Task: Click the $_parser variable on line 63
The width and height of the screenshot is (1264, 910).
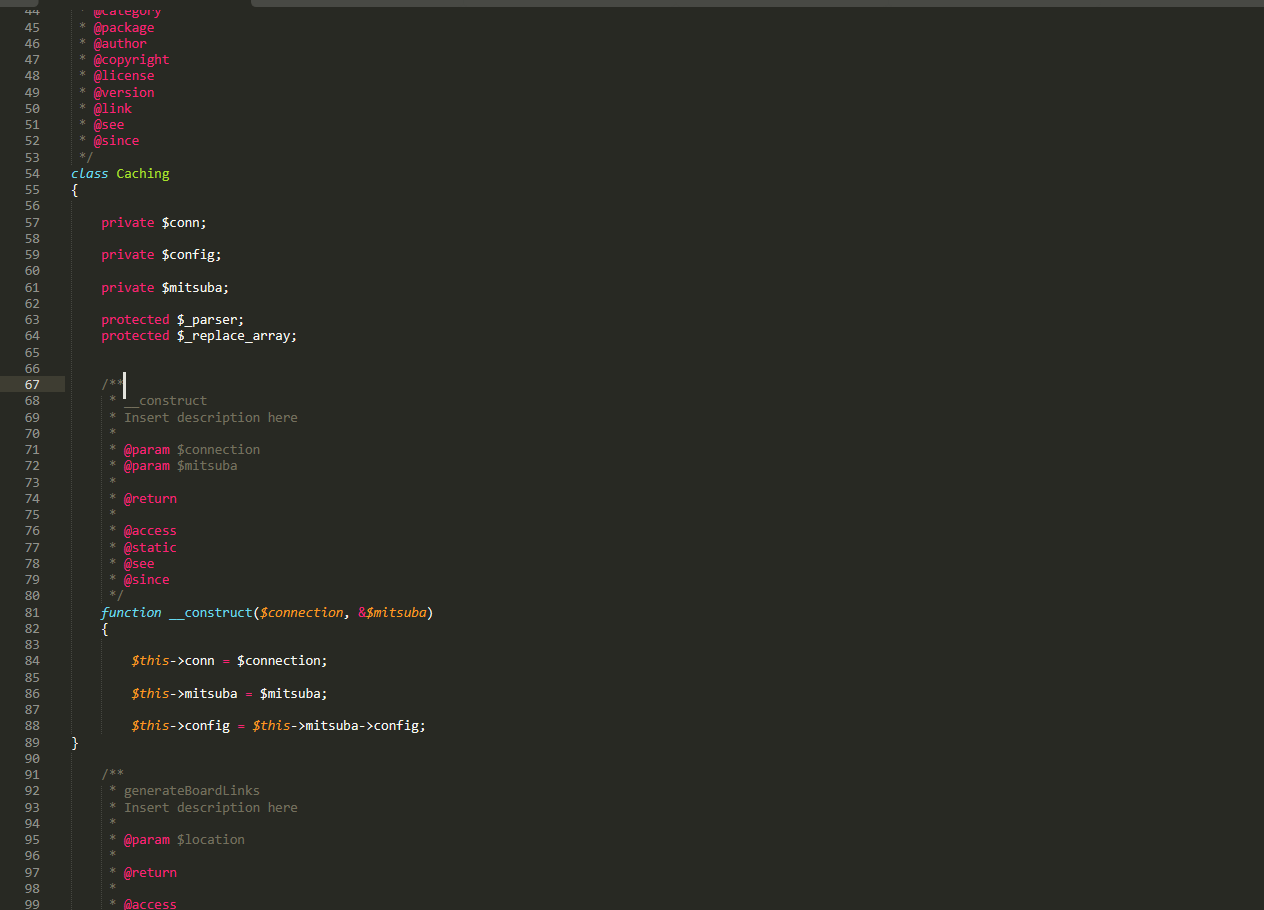Action: click(210, 320)
